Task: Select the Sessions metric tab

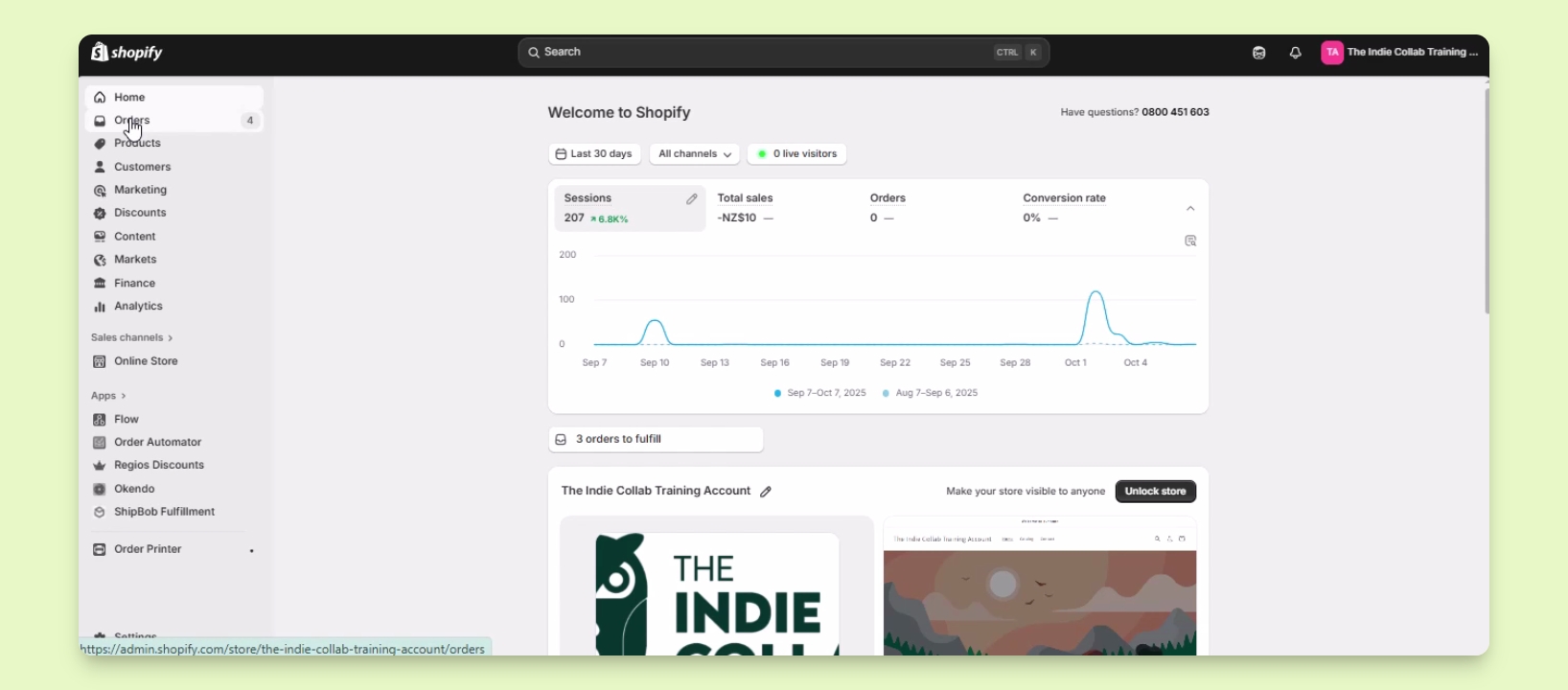Action: pyautogui.click(x=631, y=209)
